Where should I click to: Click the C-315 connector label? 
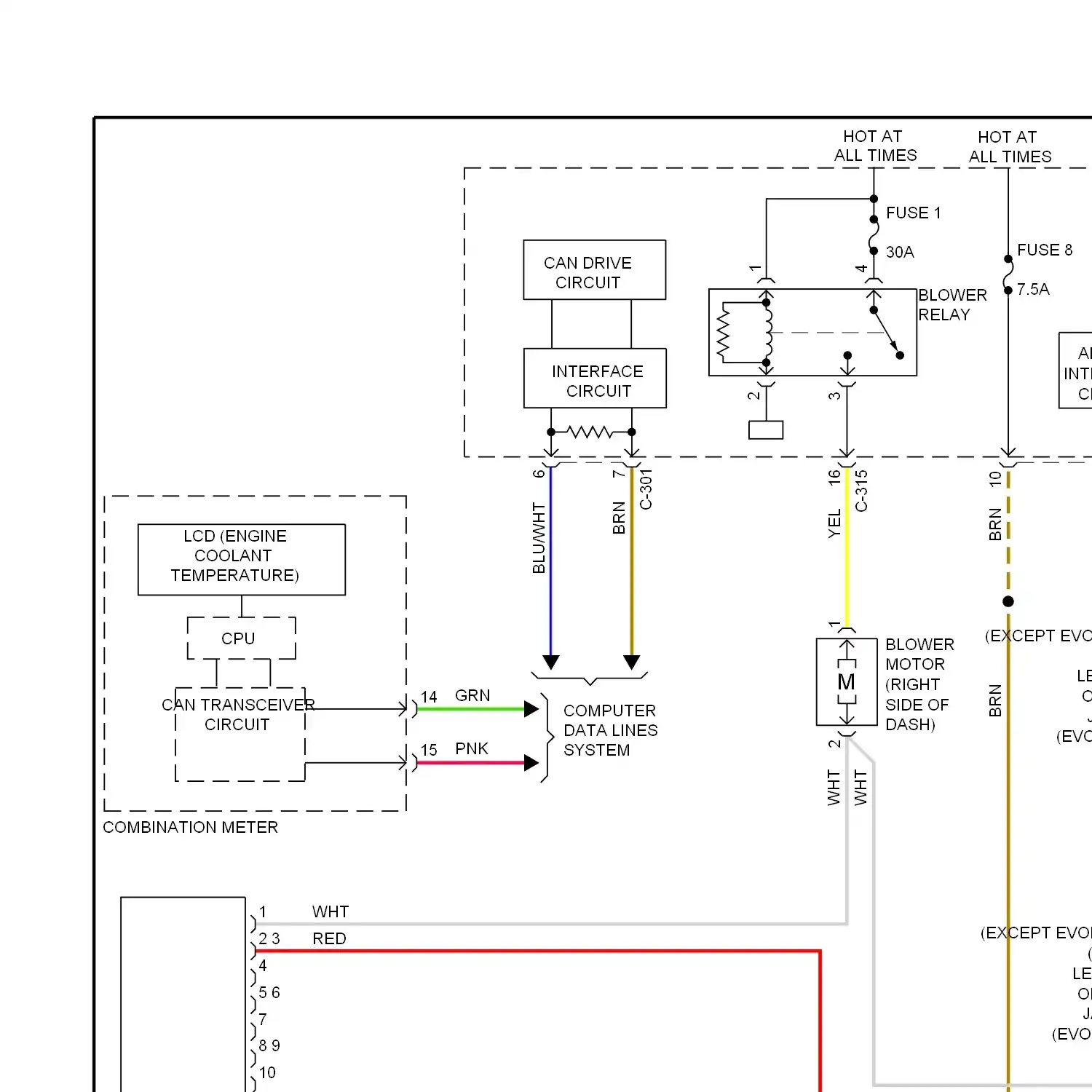point(861,491)
